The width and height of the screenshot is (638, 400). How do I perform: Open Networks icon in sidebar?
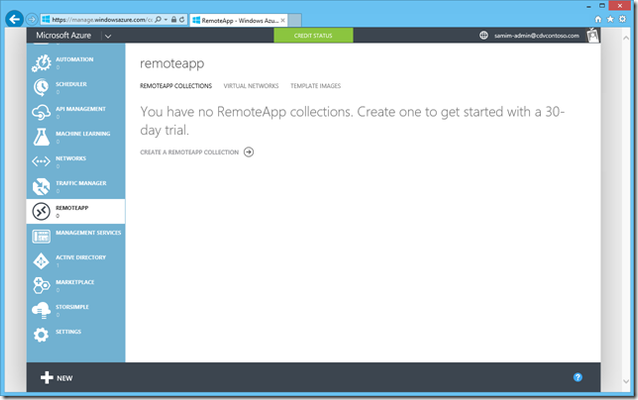coord(42,162)
